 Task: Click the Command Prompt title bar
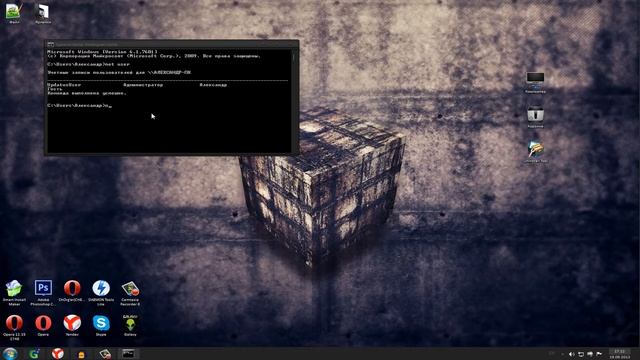[171, 44]
